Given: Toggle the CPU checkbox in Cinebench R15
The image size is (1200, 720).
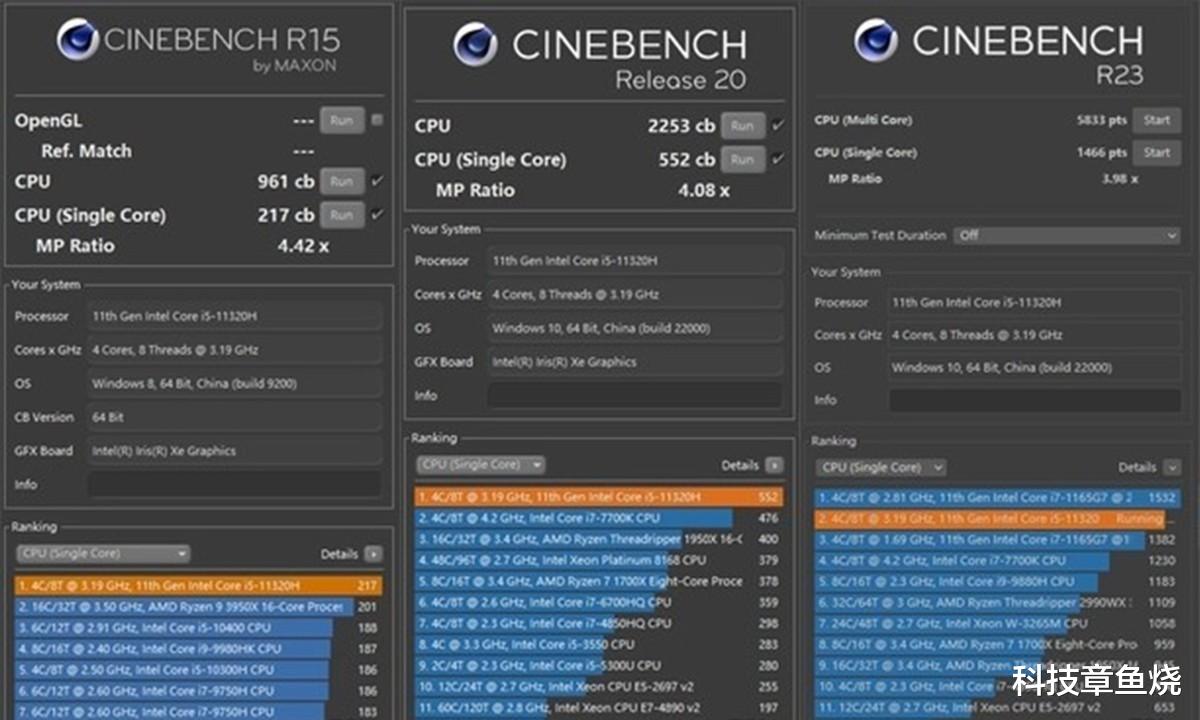Looking at the screenshot, I should 377,181.
